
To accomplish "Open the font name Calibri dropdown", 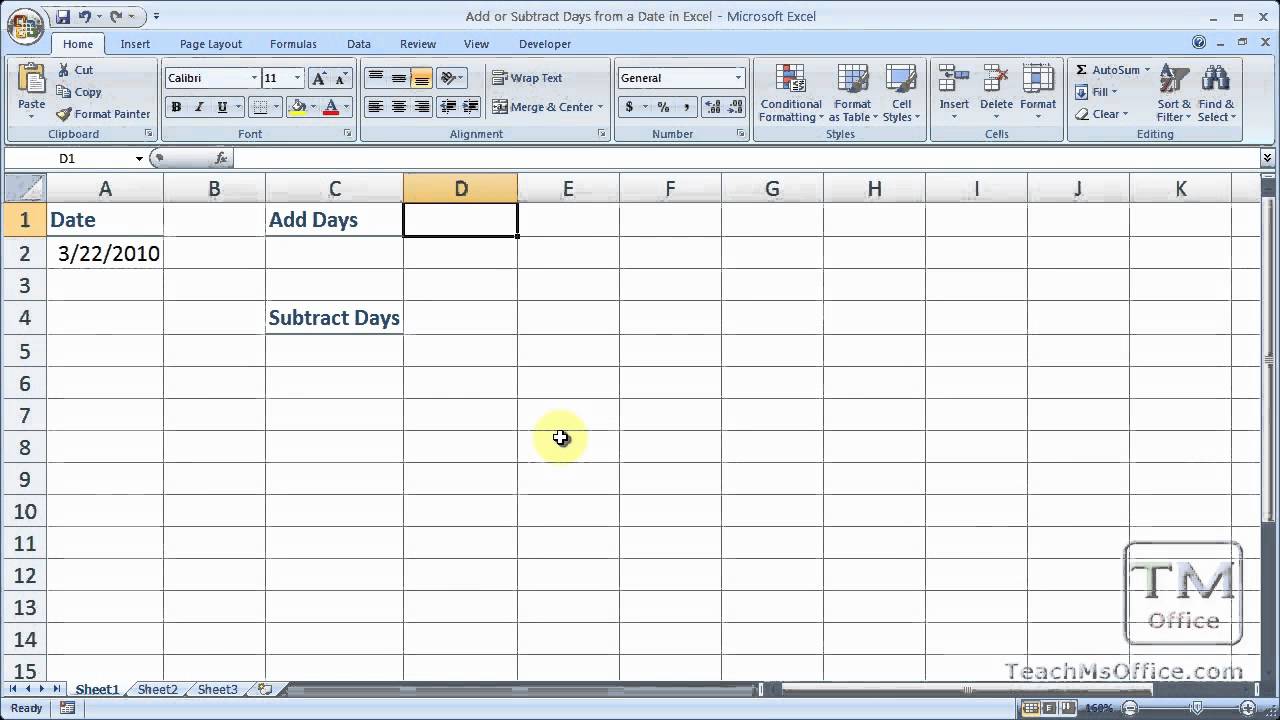I will click(x=254, y=78).
